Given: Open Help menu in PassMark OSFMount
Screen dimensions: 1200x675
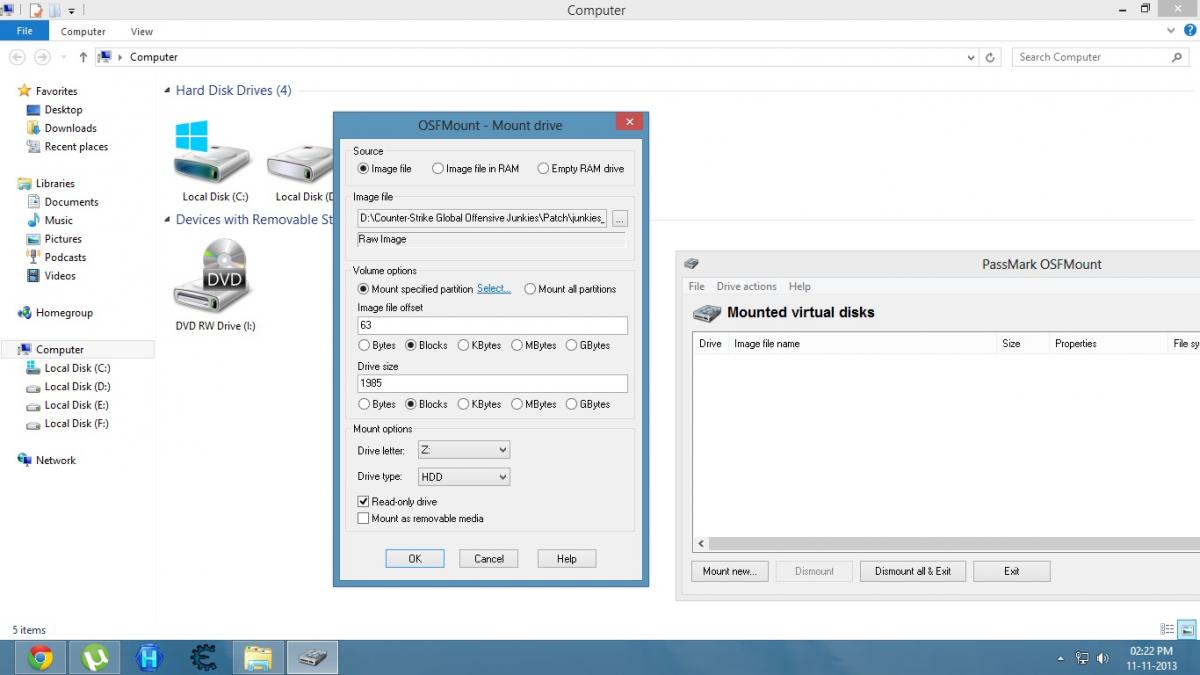Looking at the screenshot, I should click(799, 286).
